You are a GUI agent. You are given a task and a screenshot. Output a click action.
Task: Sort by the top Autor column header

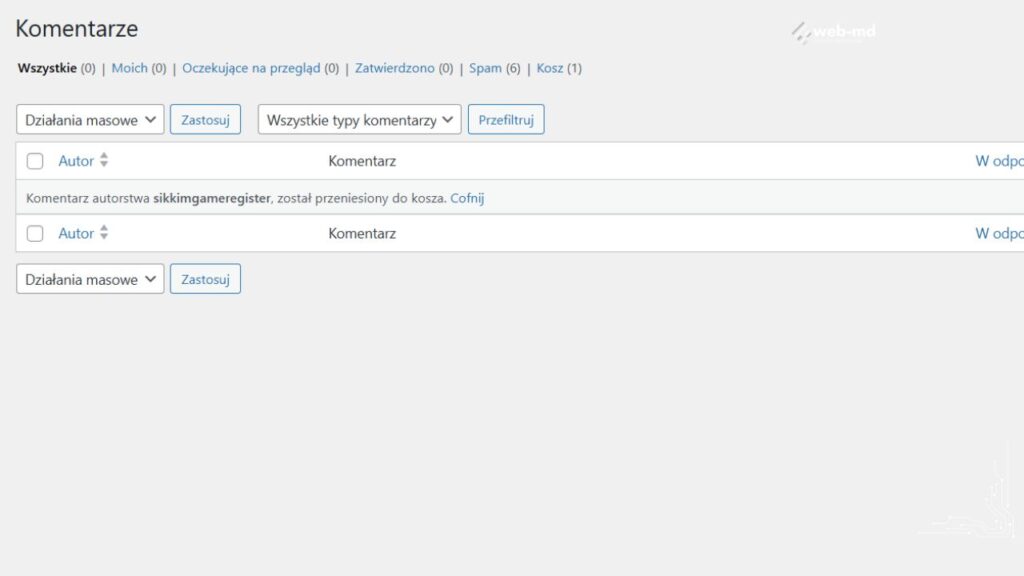76,161
